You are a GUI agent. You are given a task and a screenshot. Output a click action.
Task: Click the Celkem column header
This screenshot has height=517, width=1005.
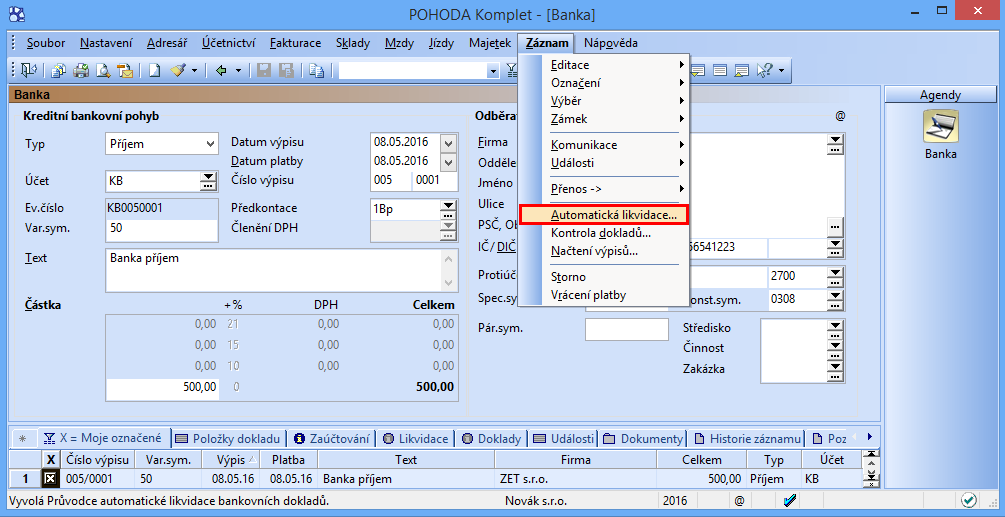click(702, 460)
